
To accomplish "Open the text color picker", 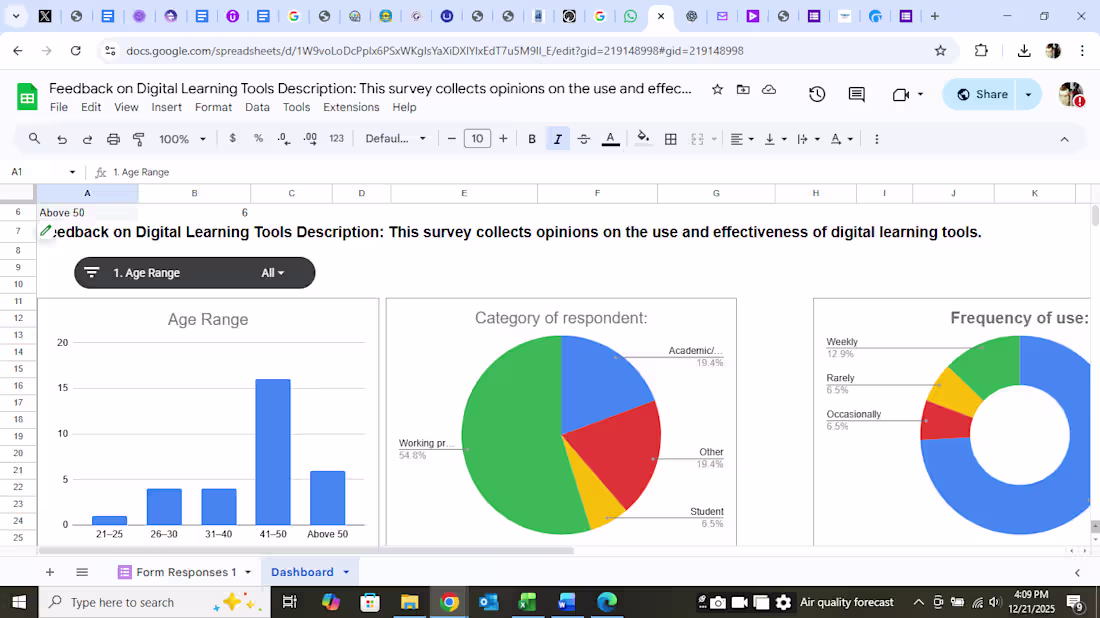I will [x=610, y=138].
